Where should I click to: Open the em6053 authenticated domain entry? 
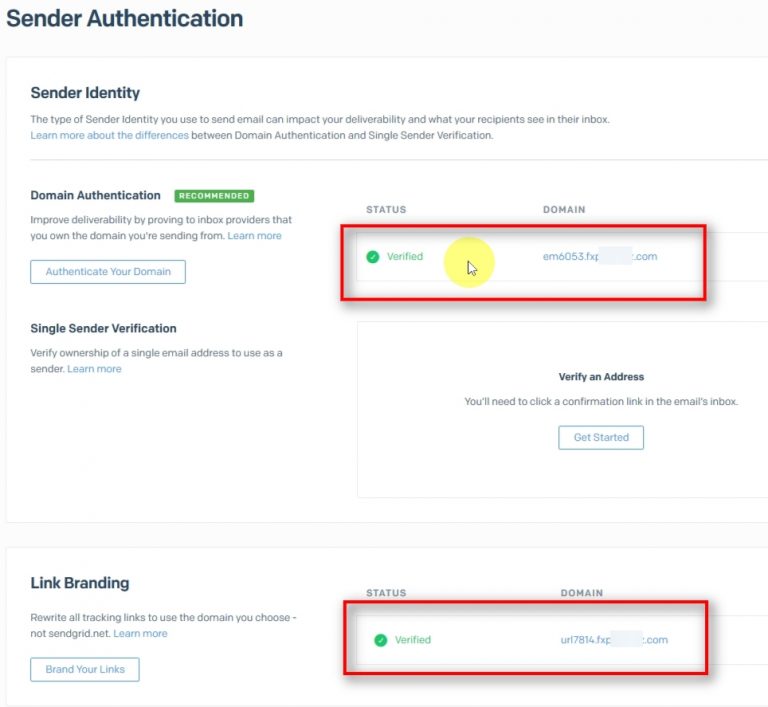tap(599, 257)
